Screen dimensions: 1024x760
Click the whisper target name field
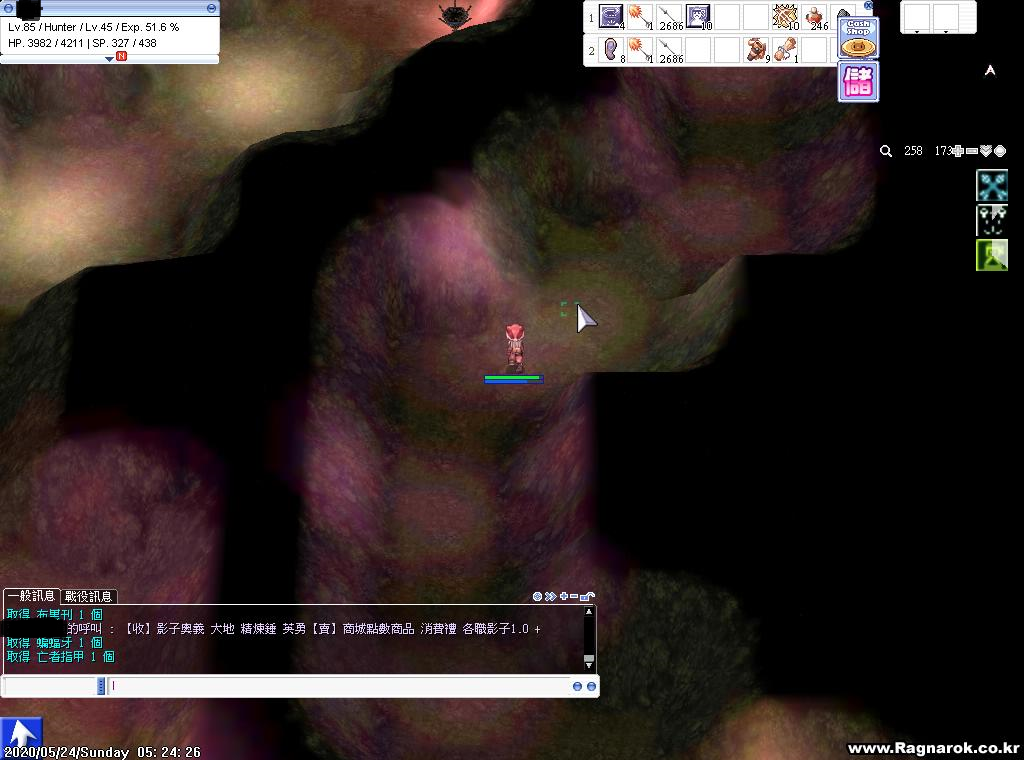click(50, 686)
